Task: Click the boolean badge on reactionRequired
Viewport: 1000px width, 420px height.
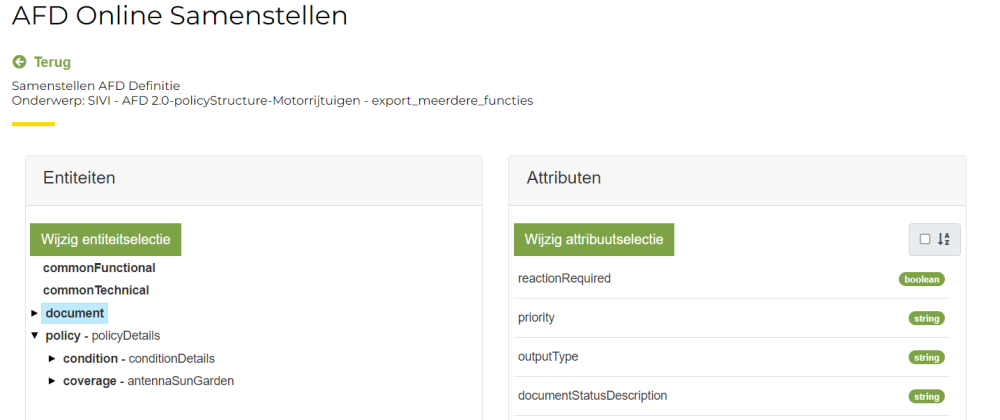Action: tap(921, 279)
